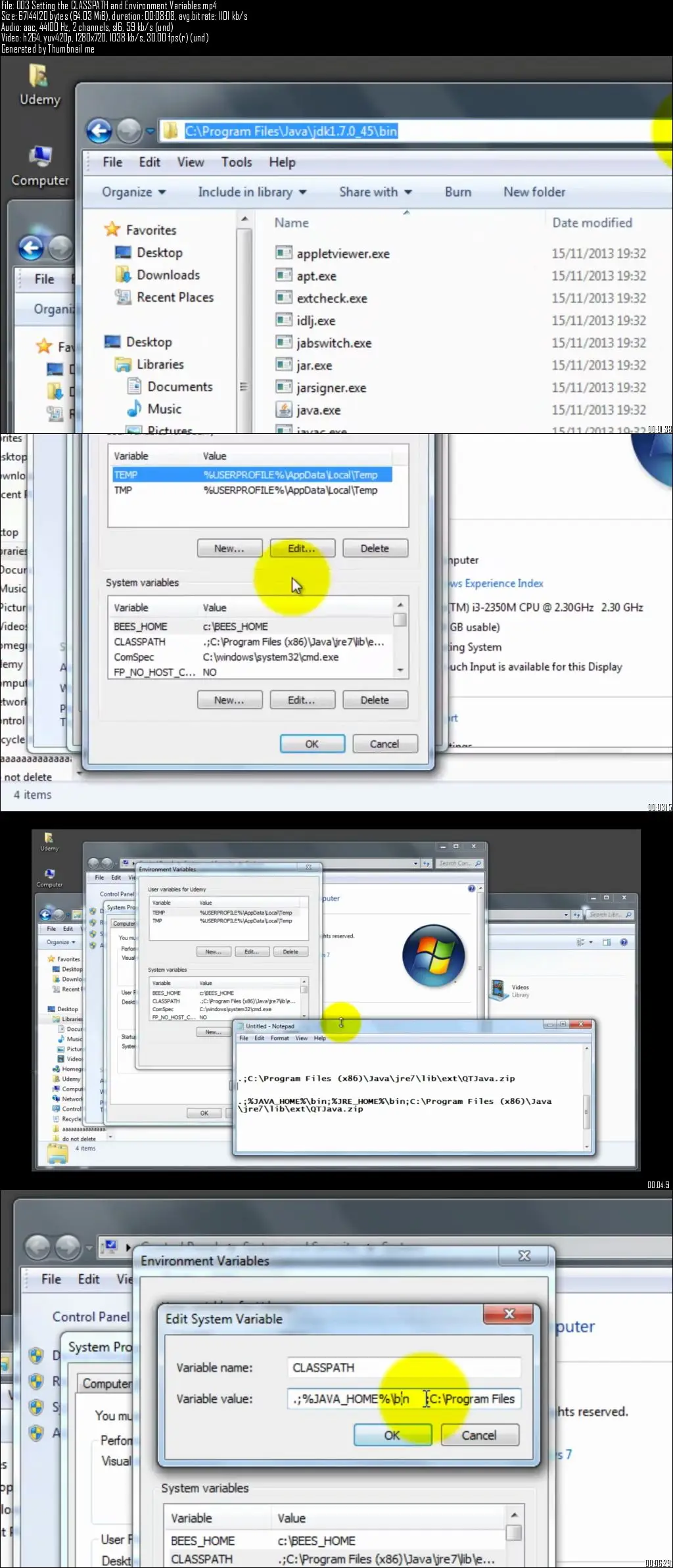Click Notepad's vertical scrollbar
This screenshot has height=1568, width=673.
586,1097
